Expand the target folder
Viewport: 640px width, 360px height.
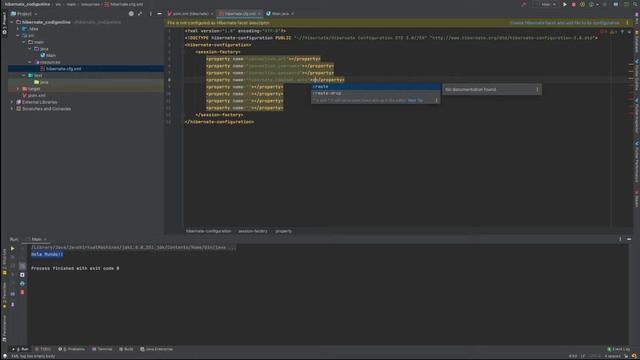pos(18,89)
